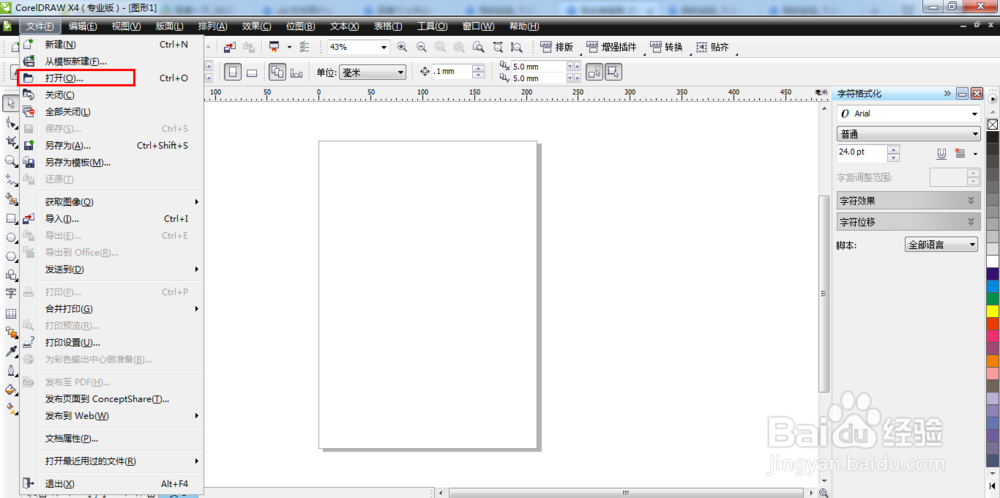Click the no-fill X swatch atop the palette

[992, 124]
